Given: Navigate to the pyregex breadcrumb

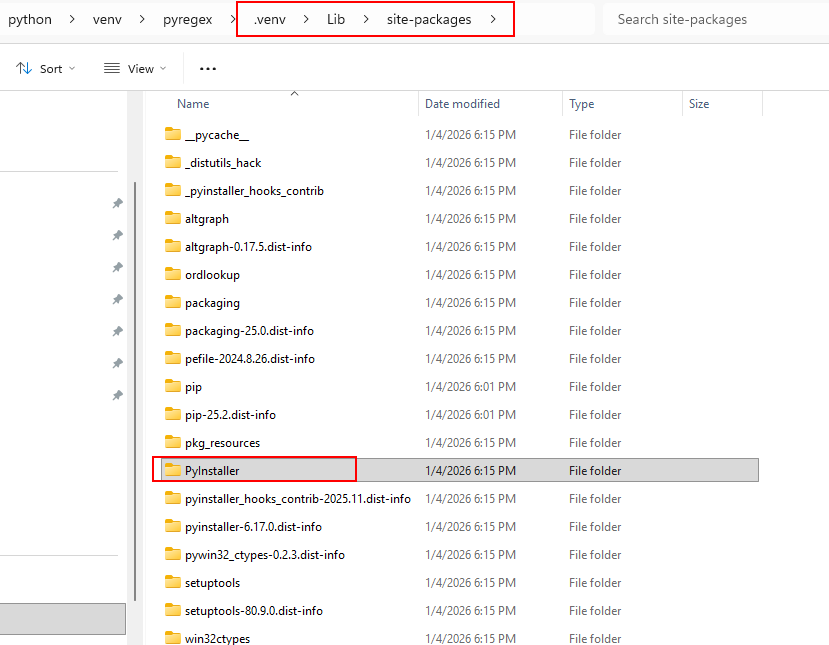Looking at the screenshot, I should coord(188,20).
